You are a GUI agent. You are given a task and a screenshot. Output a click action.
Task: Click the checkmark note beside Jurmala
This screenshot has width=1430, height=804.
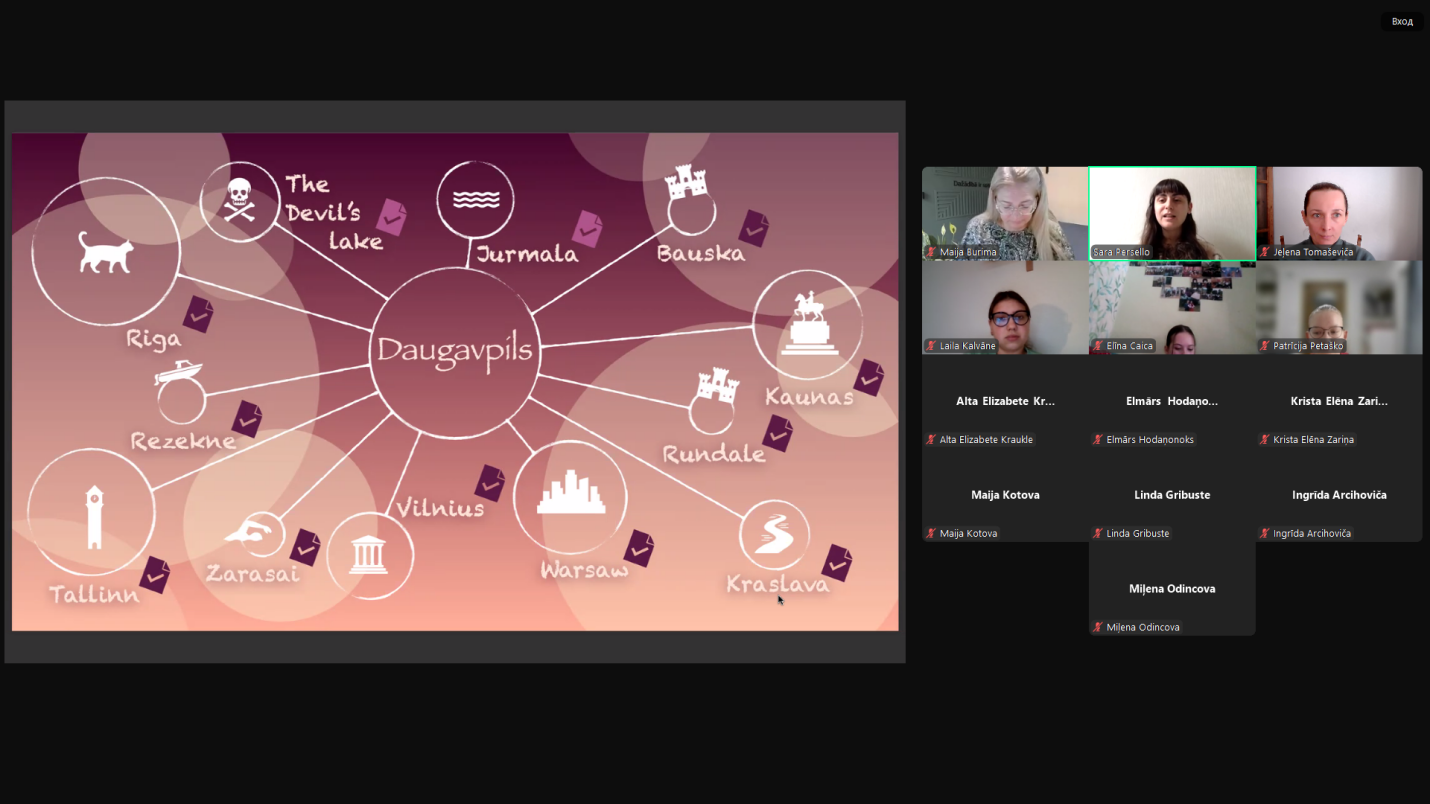click(x=587, y=228)
